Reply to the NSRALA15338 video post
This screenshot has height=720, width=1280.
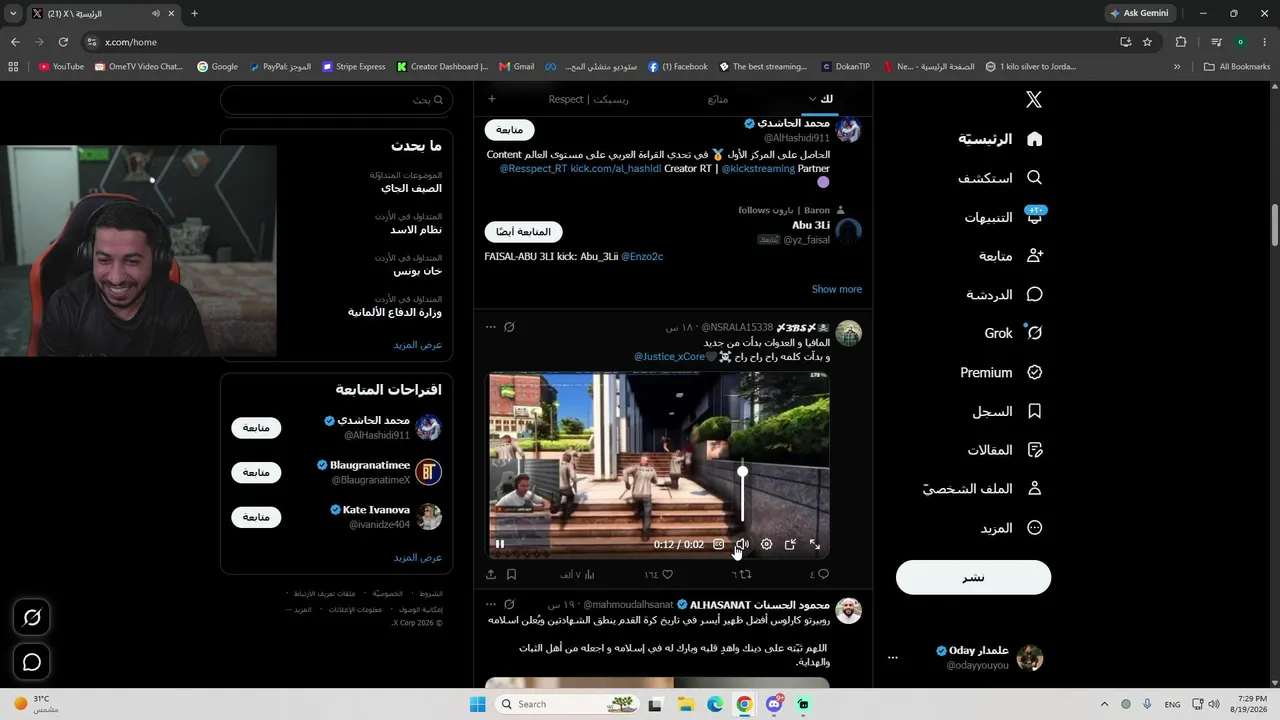tap(819, 574)
